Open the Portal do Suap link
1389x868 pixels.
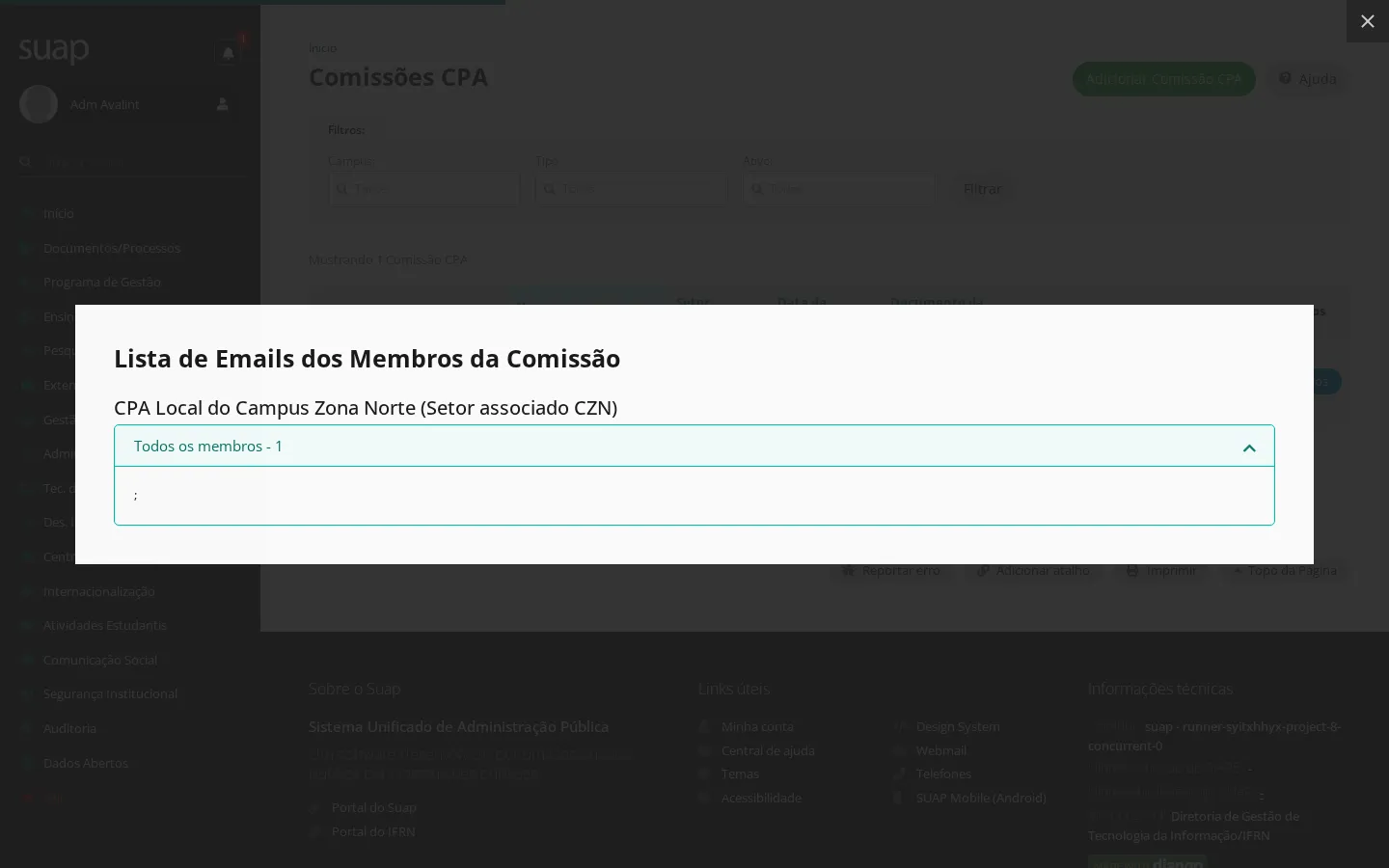point(374,807)
